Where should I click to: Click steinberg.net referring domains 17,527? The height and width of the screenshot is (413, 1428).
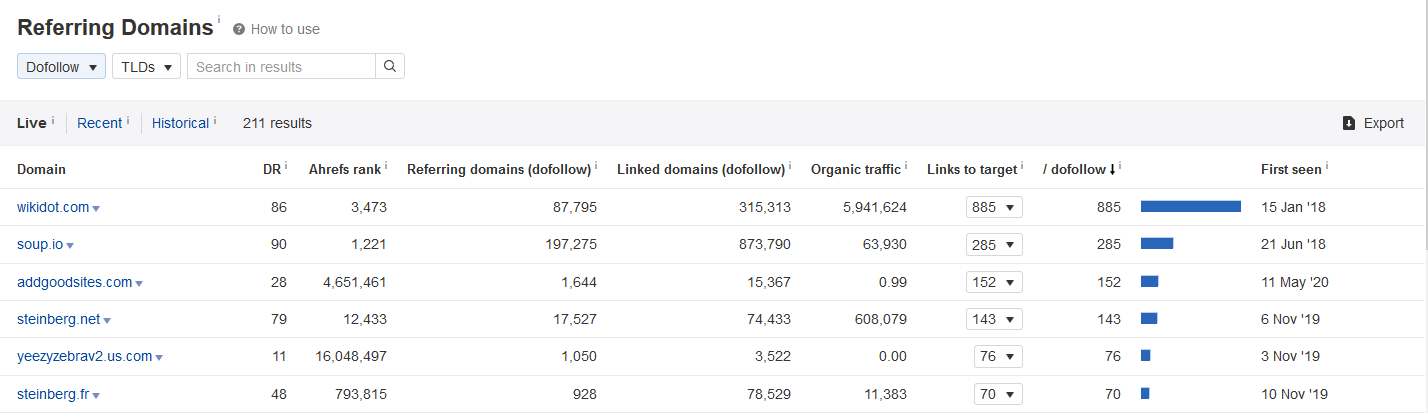573,319
